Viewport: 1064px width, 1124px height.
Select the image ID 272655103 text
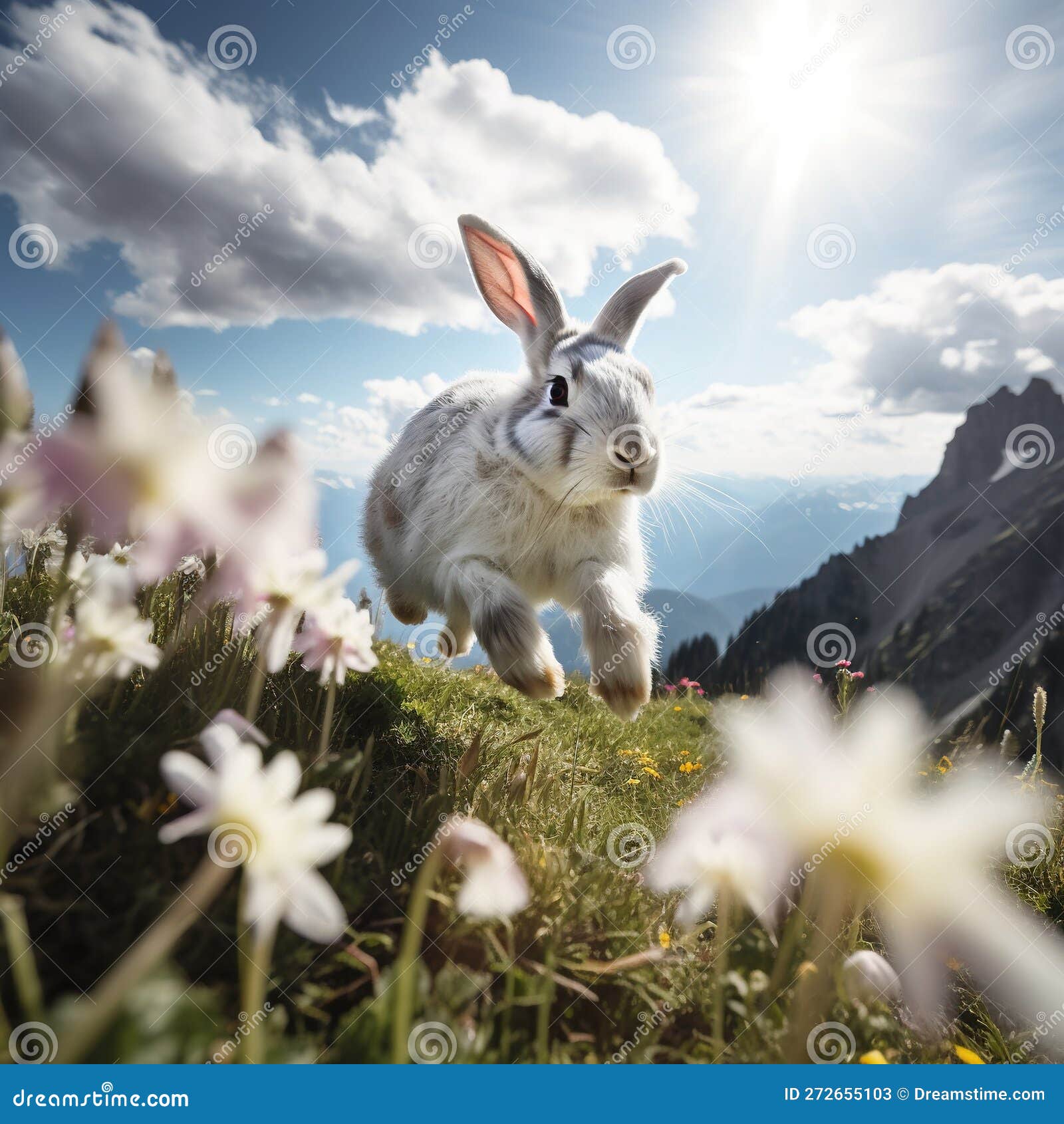click(839, 1093)
